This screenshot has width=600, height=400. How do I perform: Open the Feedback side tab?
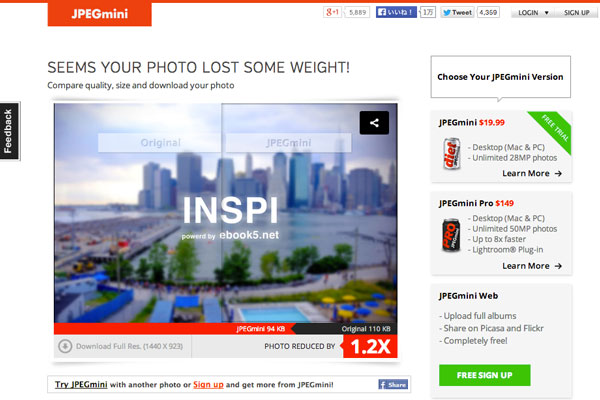click(10, 131)
